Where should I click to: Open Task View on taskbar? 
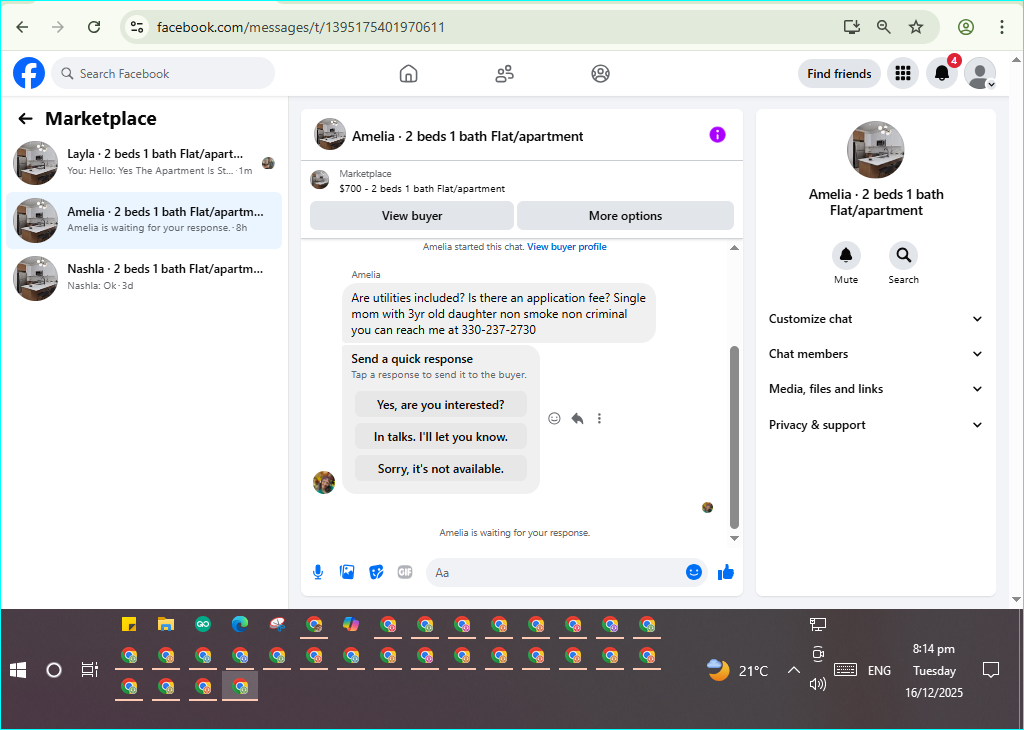(89, 670)
